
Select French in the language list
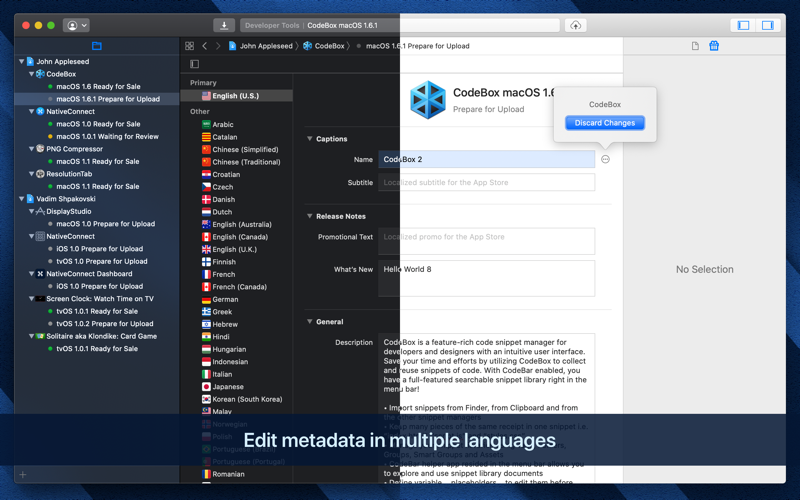click(x=224, y=274)
